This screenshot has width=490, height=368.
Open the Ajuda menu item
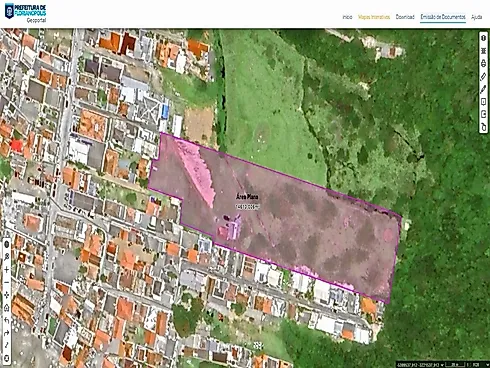pyautogui.click(x=477, y=17)
